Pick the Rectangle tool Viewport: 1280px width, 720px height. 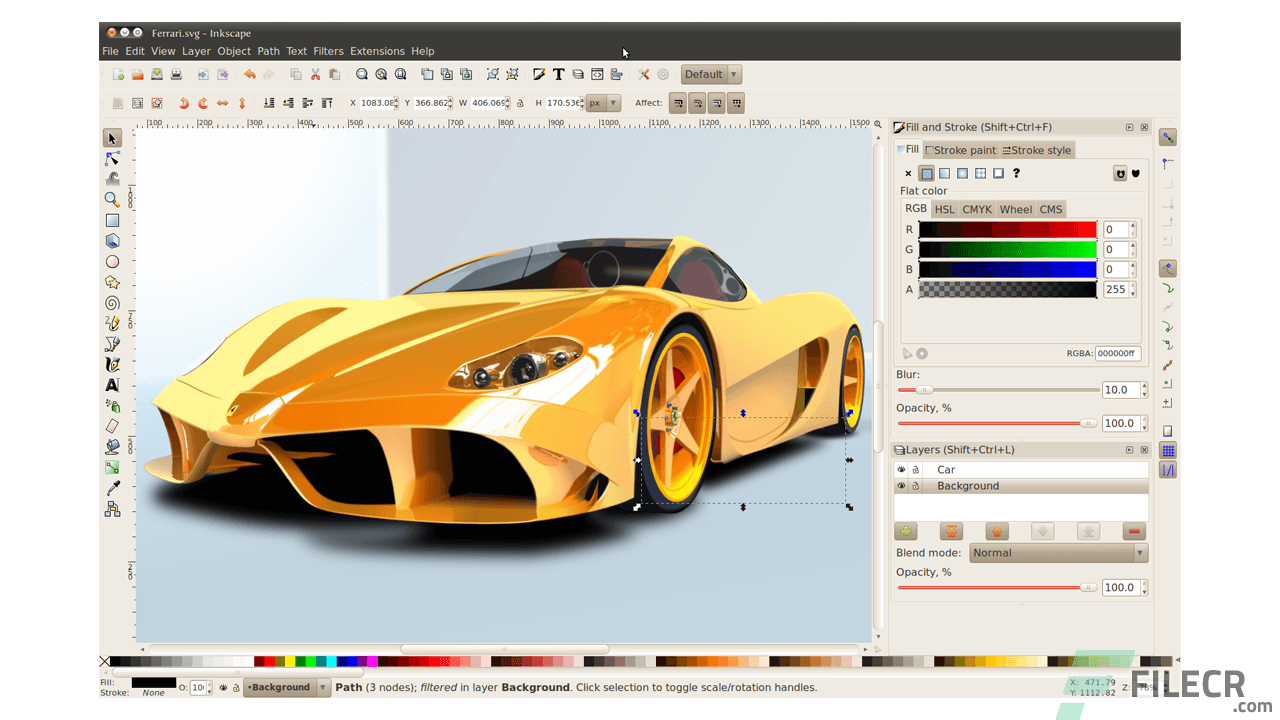[x=112, y=221]
